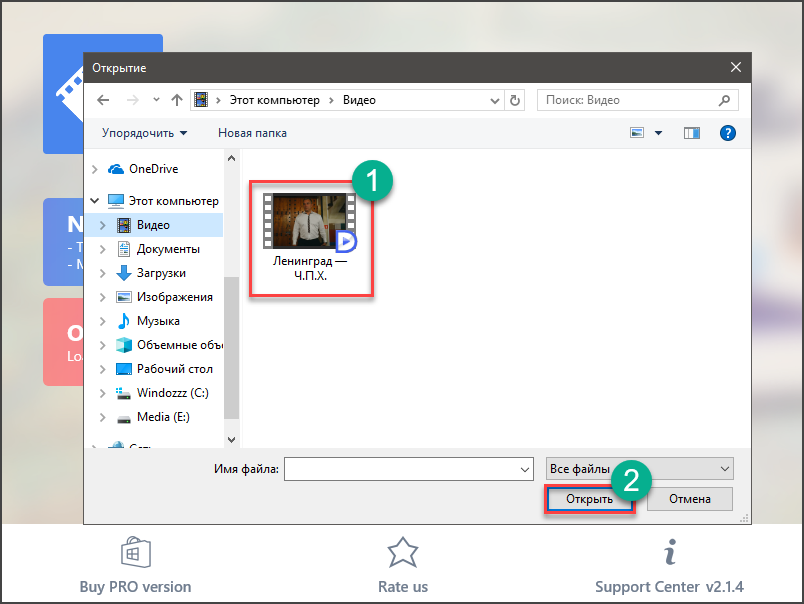Select the 'Media (E:)' drive

(163, 417)
